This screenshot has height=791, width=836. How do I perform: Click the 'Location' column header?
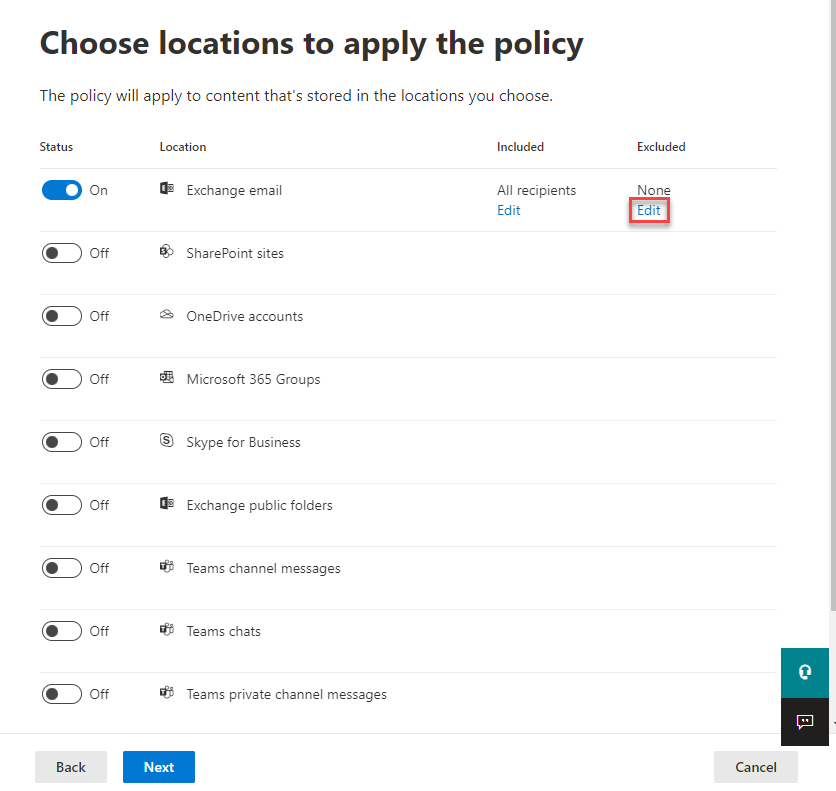(183, 147)
